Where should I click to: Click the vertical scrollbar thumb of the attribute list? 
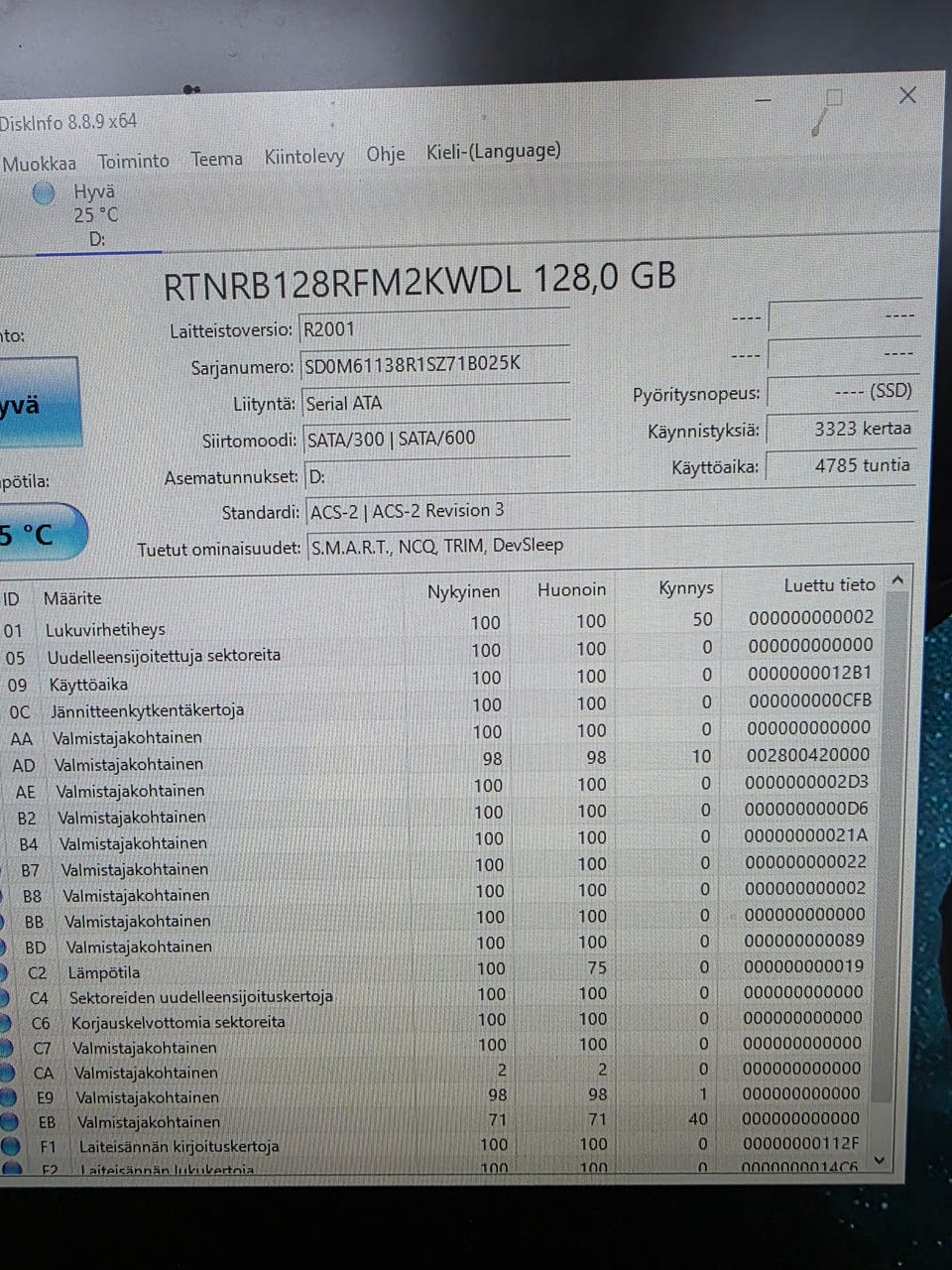888,846
